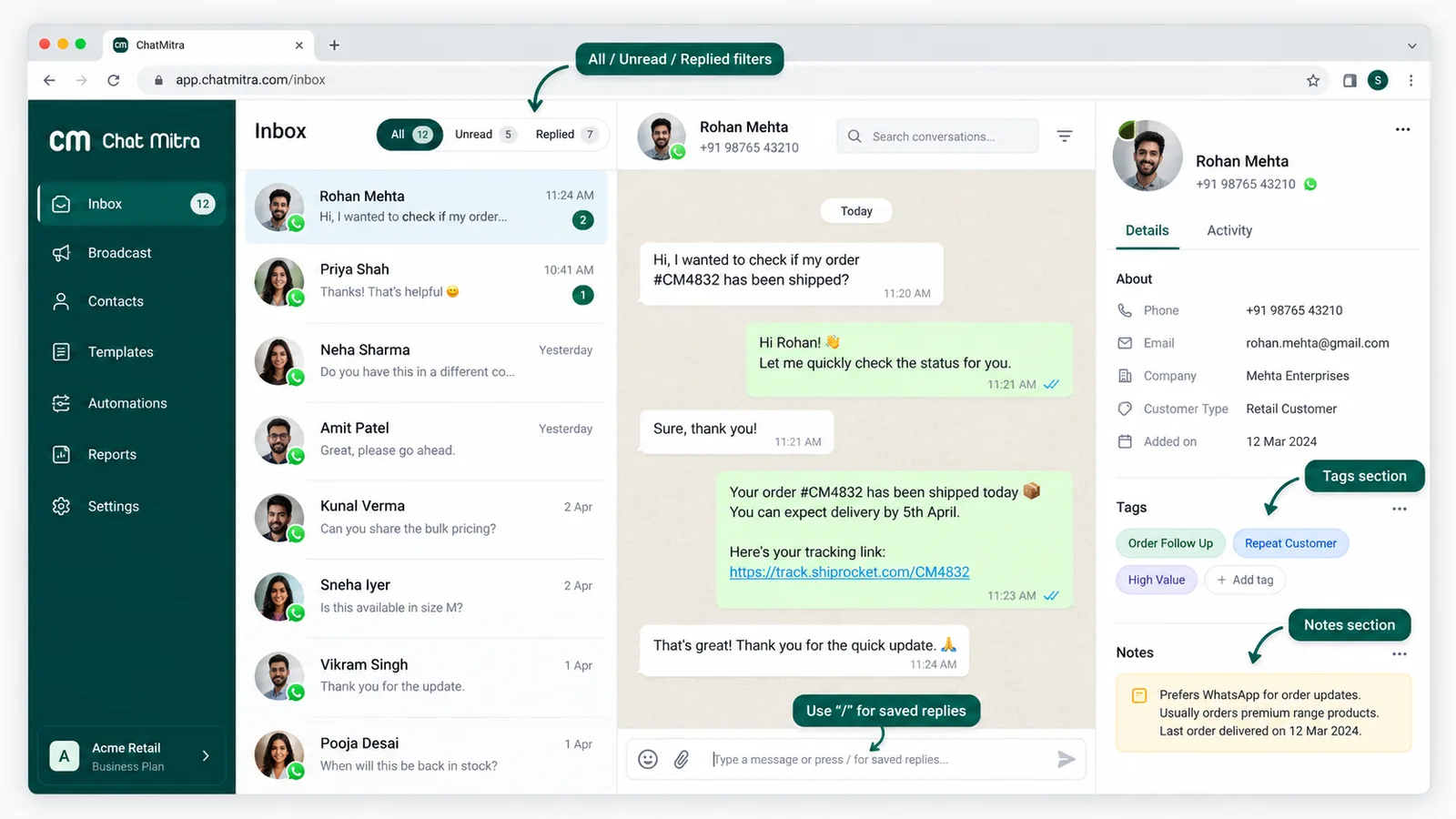1456x819 pixels.
Task: Open Priya Shah conversation
Action: point(425,282)
